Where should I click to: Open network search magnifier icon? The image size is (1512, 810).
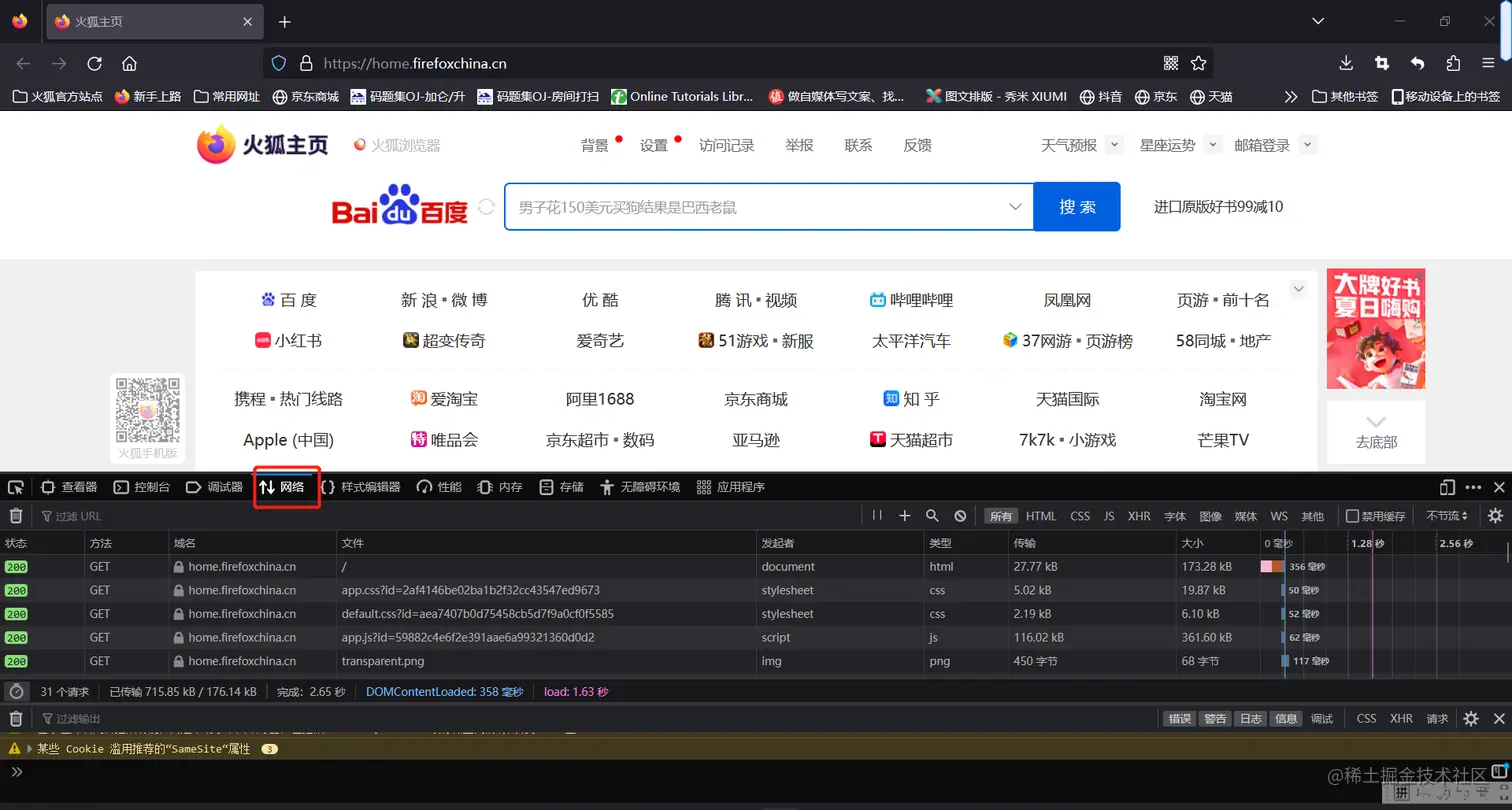(932, 516)
